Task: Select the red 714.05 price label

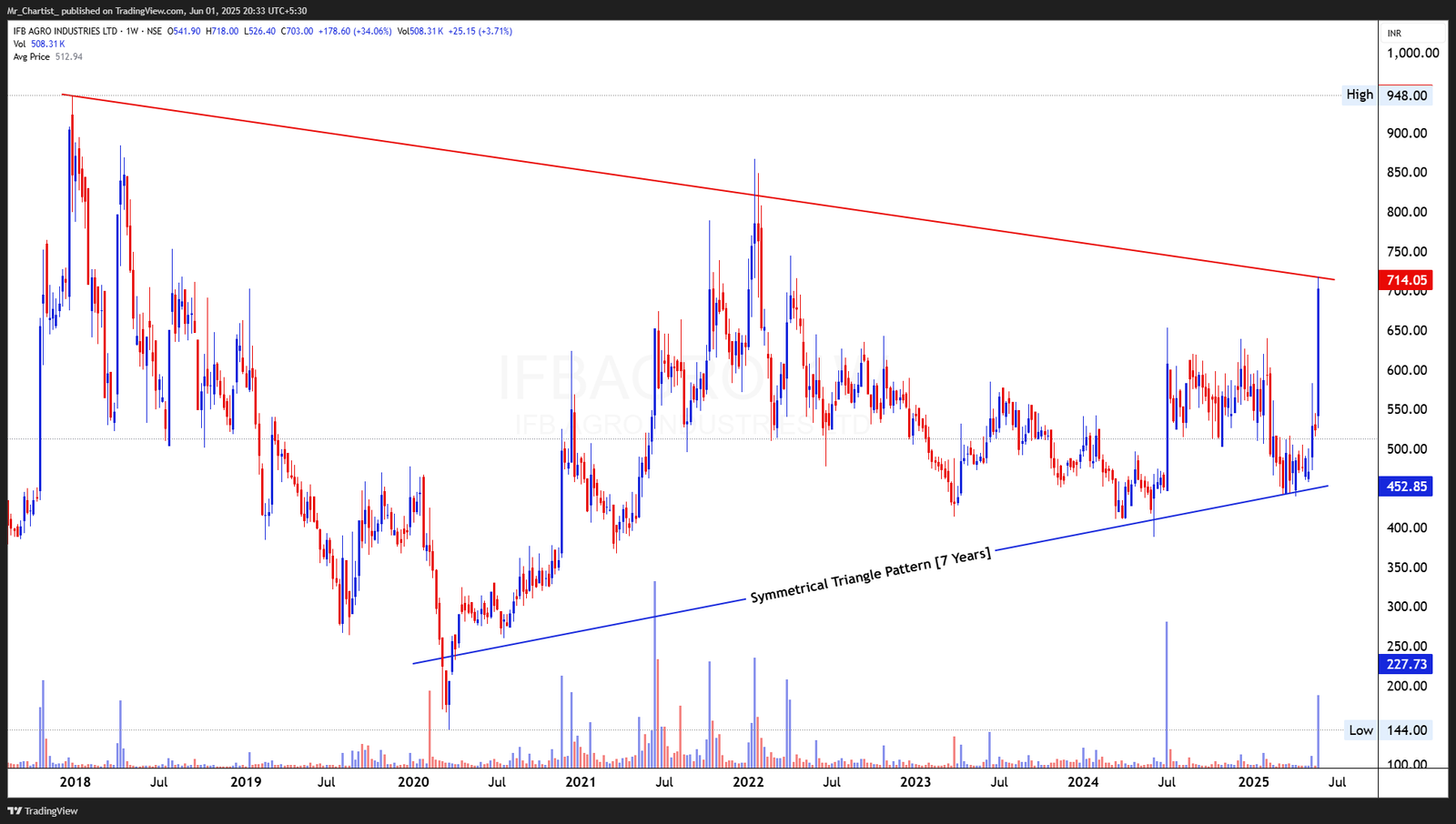Action: click(1404, 280)
